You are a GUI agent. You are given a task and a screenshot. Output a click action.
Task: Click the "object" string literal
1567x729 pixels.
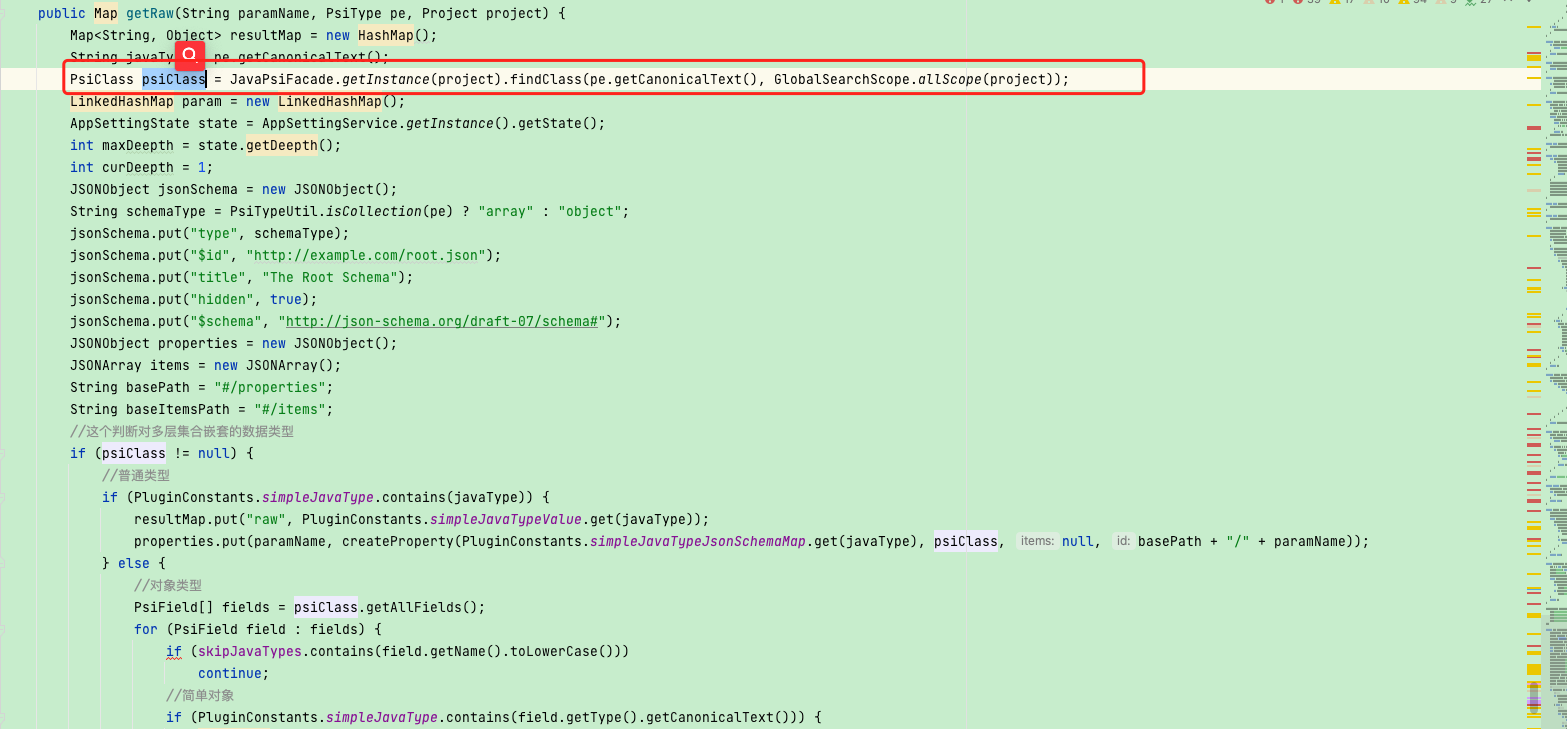(590, 211)
